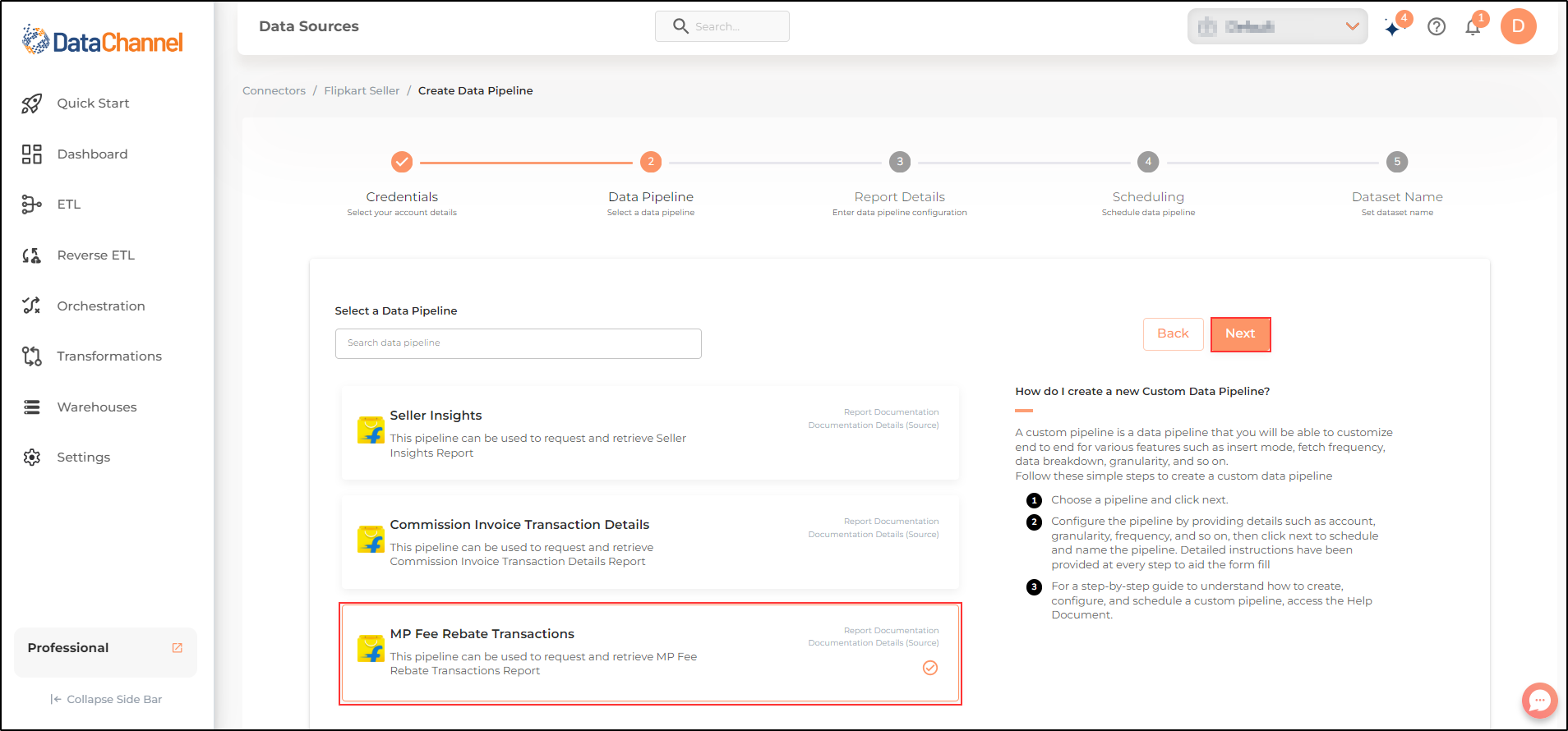The height and width of the screenshot is (731, 1568).
Task: Open Documentation Details (Source) for Seller Insights
Action: point(873,425)
